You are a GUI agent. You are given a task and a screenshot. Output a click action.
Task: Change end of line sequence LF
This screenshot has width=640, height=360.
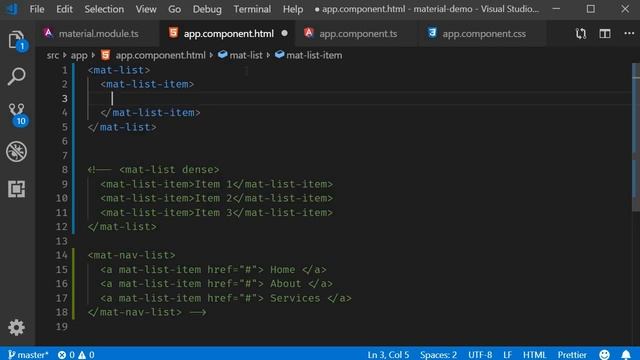tap(507, 354)
